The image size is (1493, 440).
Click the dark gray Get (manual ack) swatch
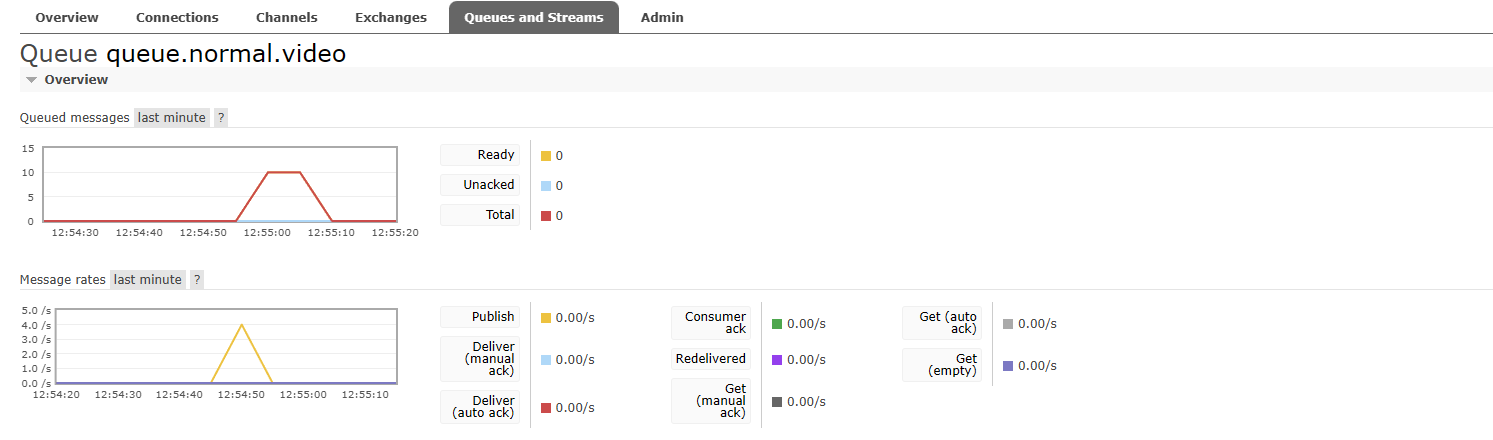click(x=777, y=402)
